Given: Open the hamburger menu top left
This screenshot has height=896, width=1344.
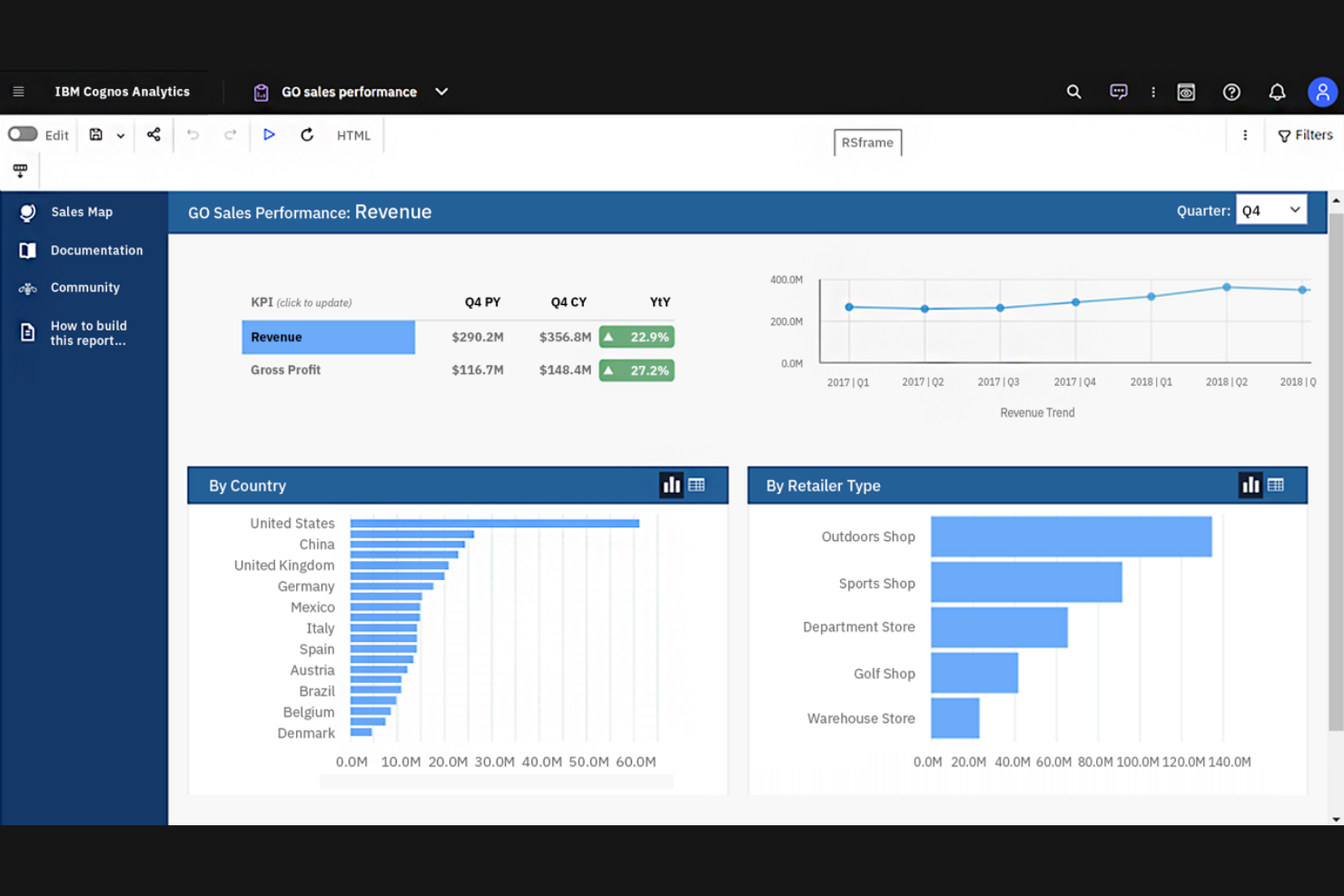Looking at the screenshot, I should (x=18, y=91).
